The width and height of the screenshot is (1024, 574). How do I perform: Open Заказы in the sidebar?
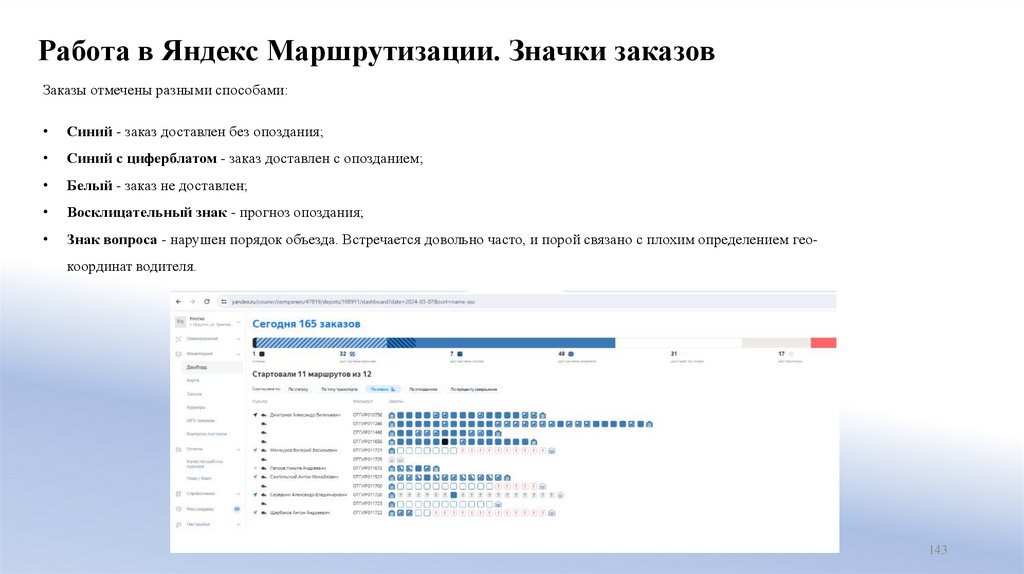click(195, 394)
